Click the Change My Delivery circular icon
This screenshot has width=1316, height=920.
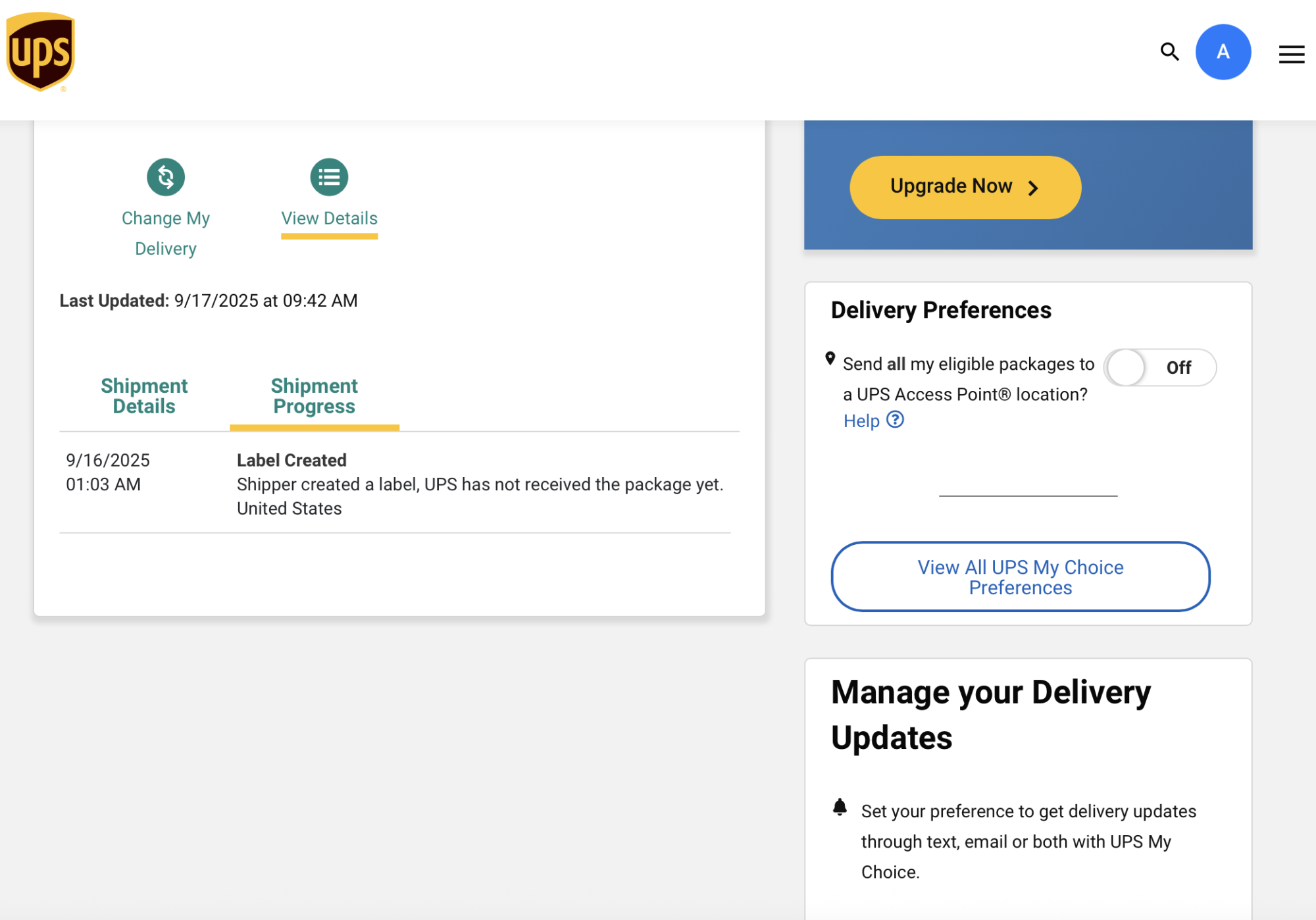click(166, 177)
